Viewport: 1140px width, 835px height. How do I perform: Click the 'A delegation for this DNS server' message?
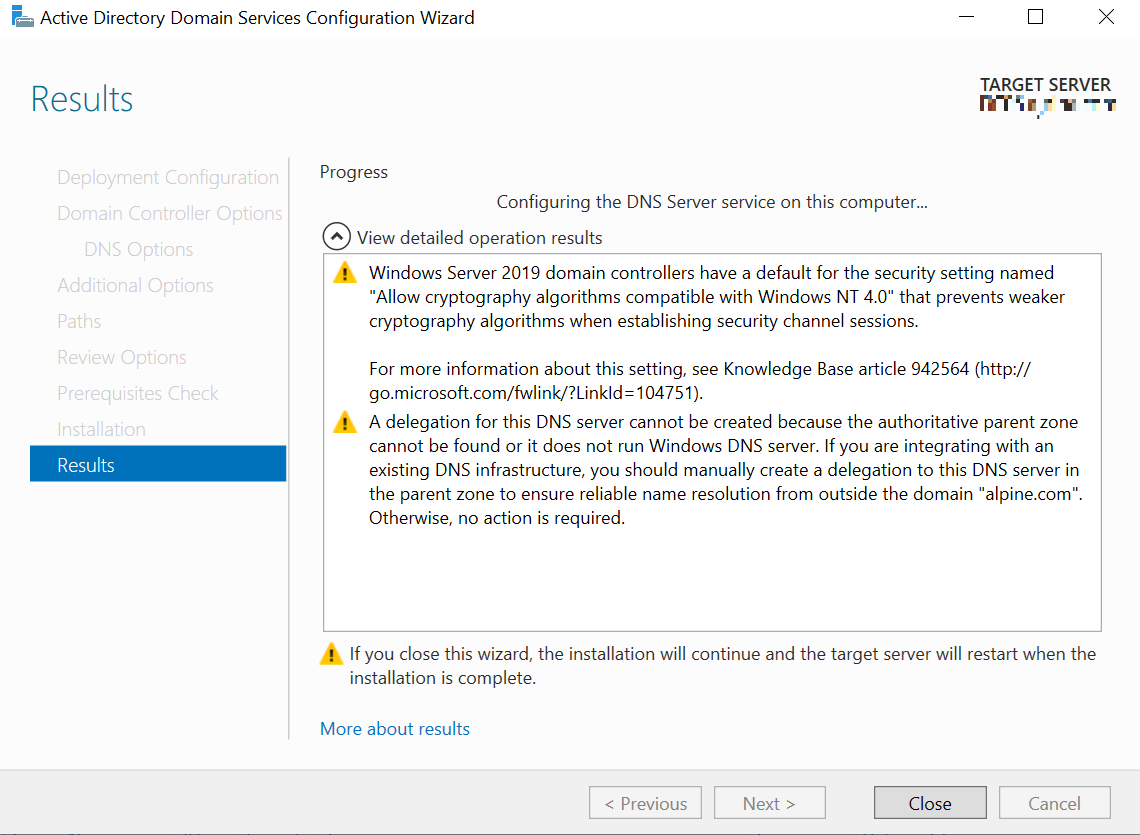coord(726,470)
